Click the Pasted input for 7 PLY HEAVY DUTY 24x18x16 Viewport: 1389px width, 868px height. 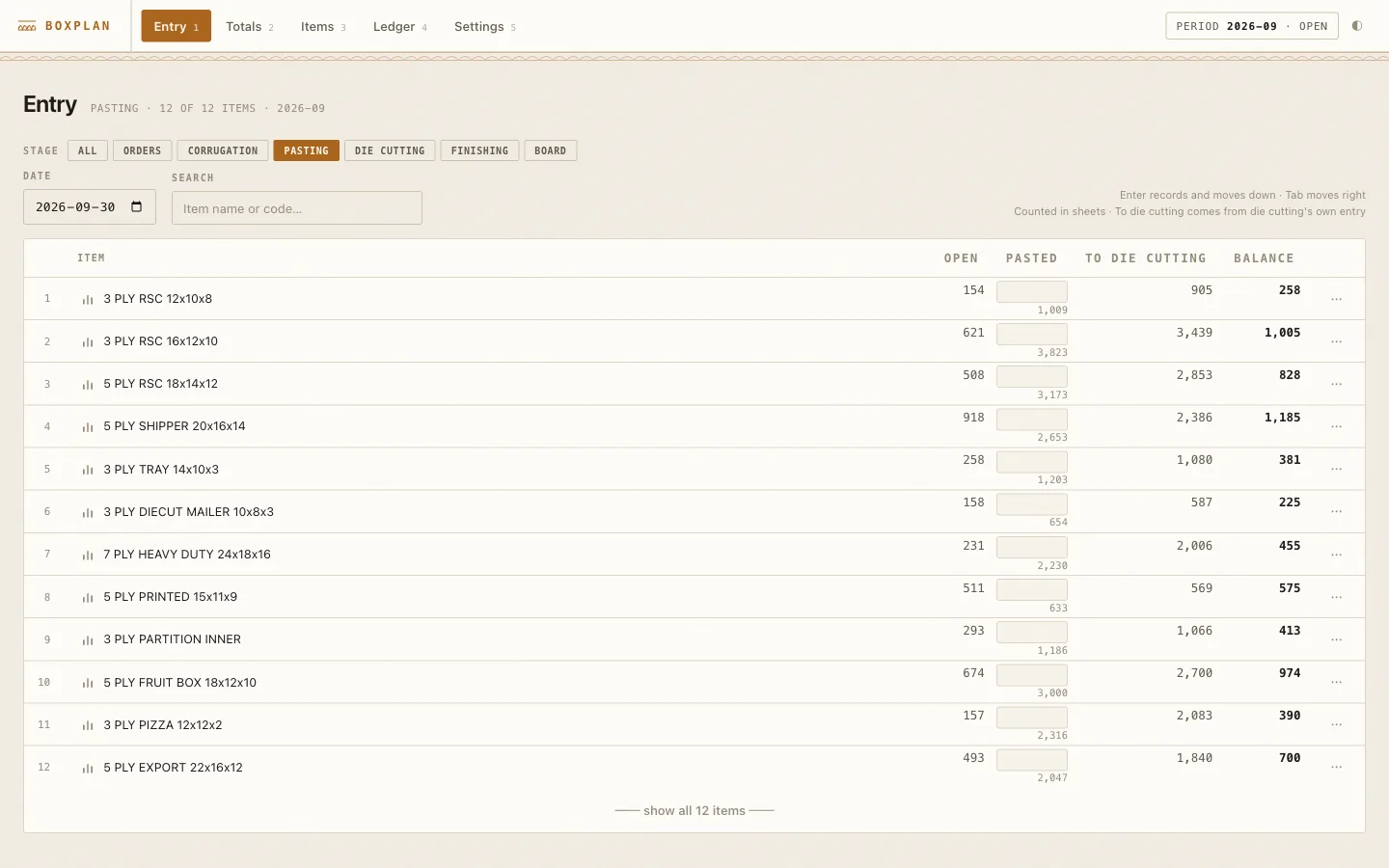coord(1032,547)
